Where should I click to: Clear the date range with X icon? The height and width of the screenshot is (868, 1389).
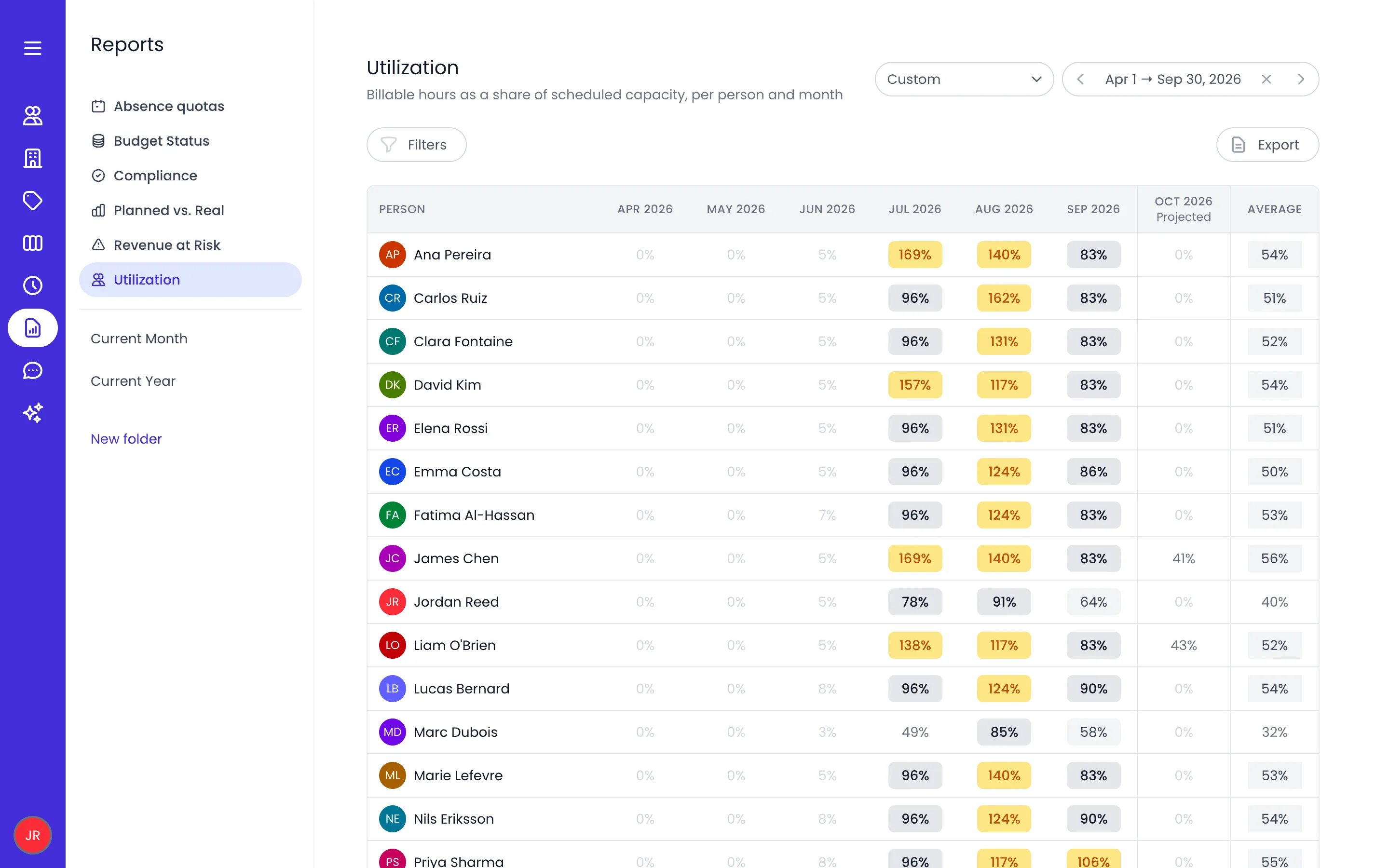[x=1266, y=79]
